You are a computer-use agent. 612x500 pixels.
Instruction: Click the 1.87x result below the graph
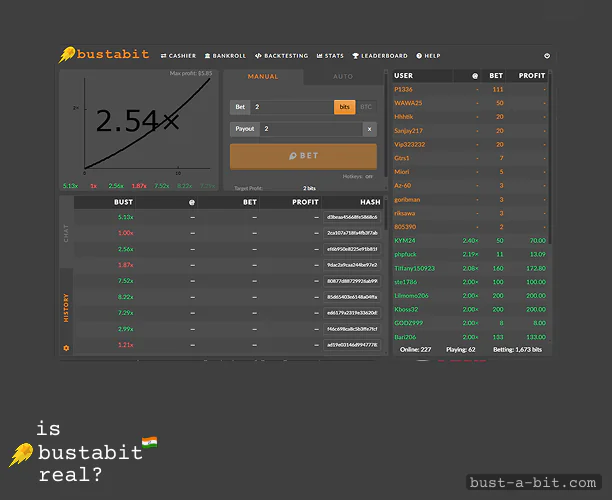pyautogui.click(x=139, y=186)
